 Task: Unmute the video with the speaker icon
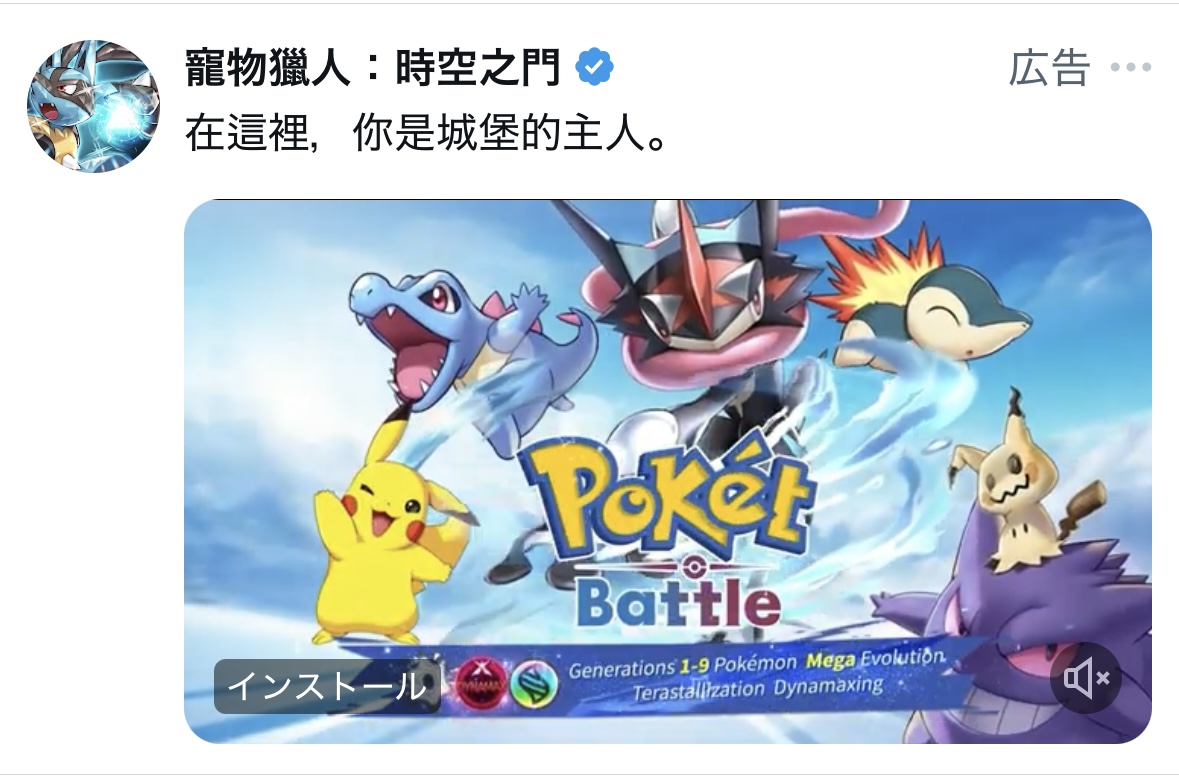pos(1086,678)
